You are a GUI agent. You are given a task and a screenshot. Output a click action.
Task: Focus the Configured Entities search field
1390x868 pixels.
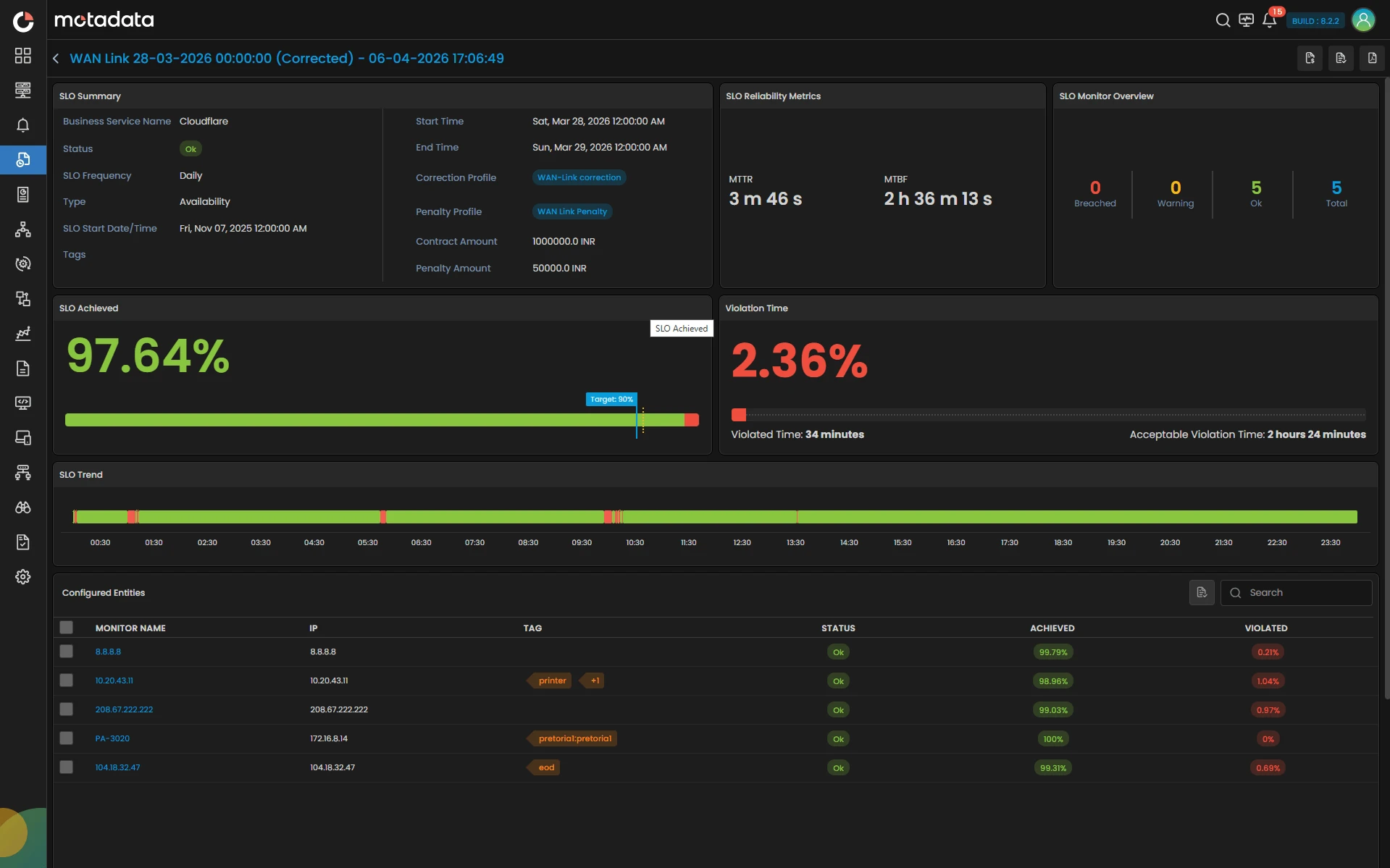(x=1296, y=592)
